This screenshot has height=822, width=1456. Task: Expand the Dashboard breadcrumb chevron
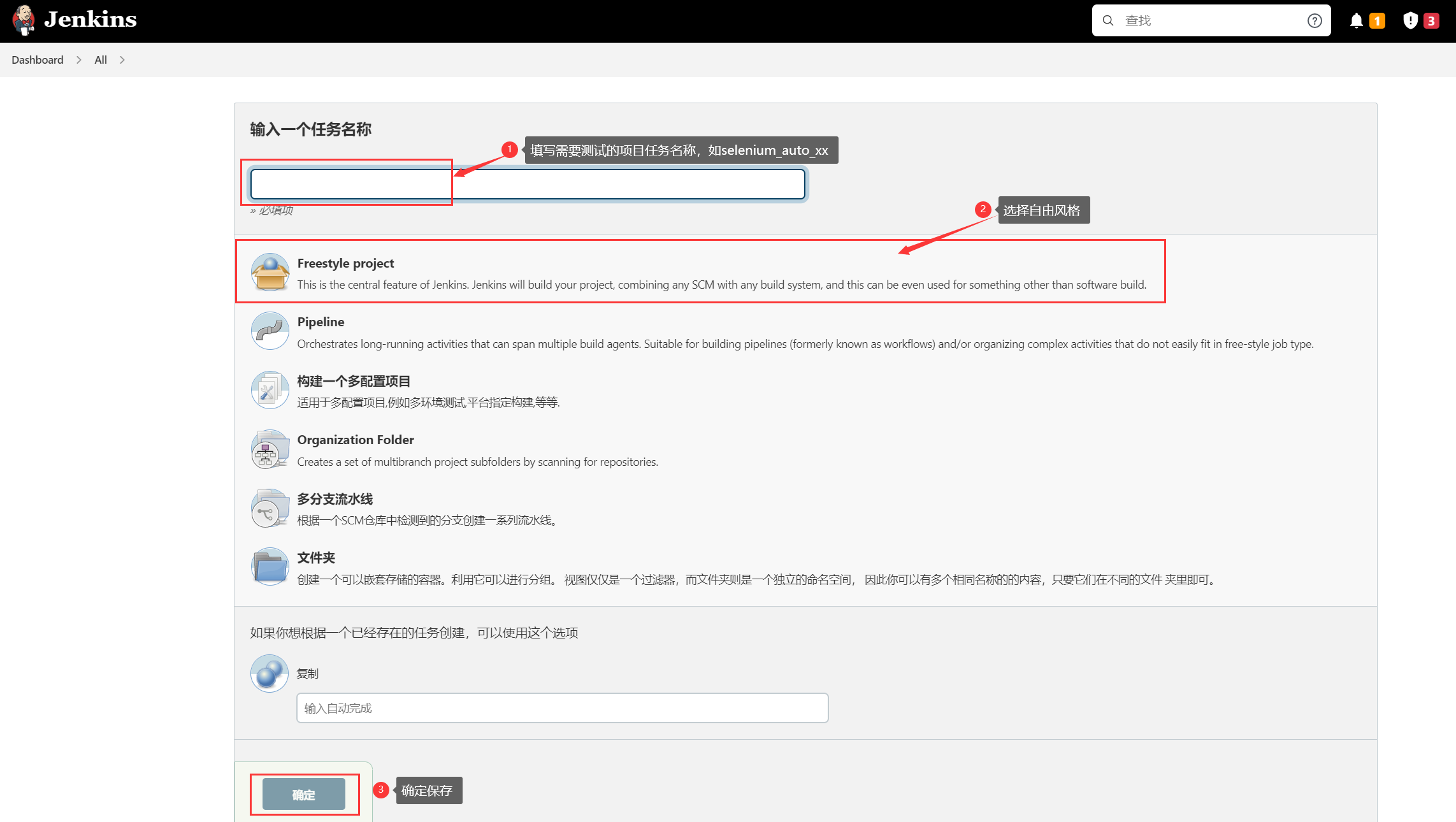pyautogui.click(x=79, y=60)
